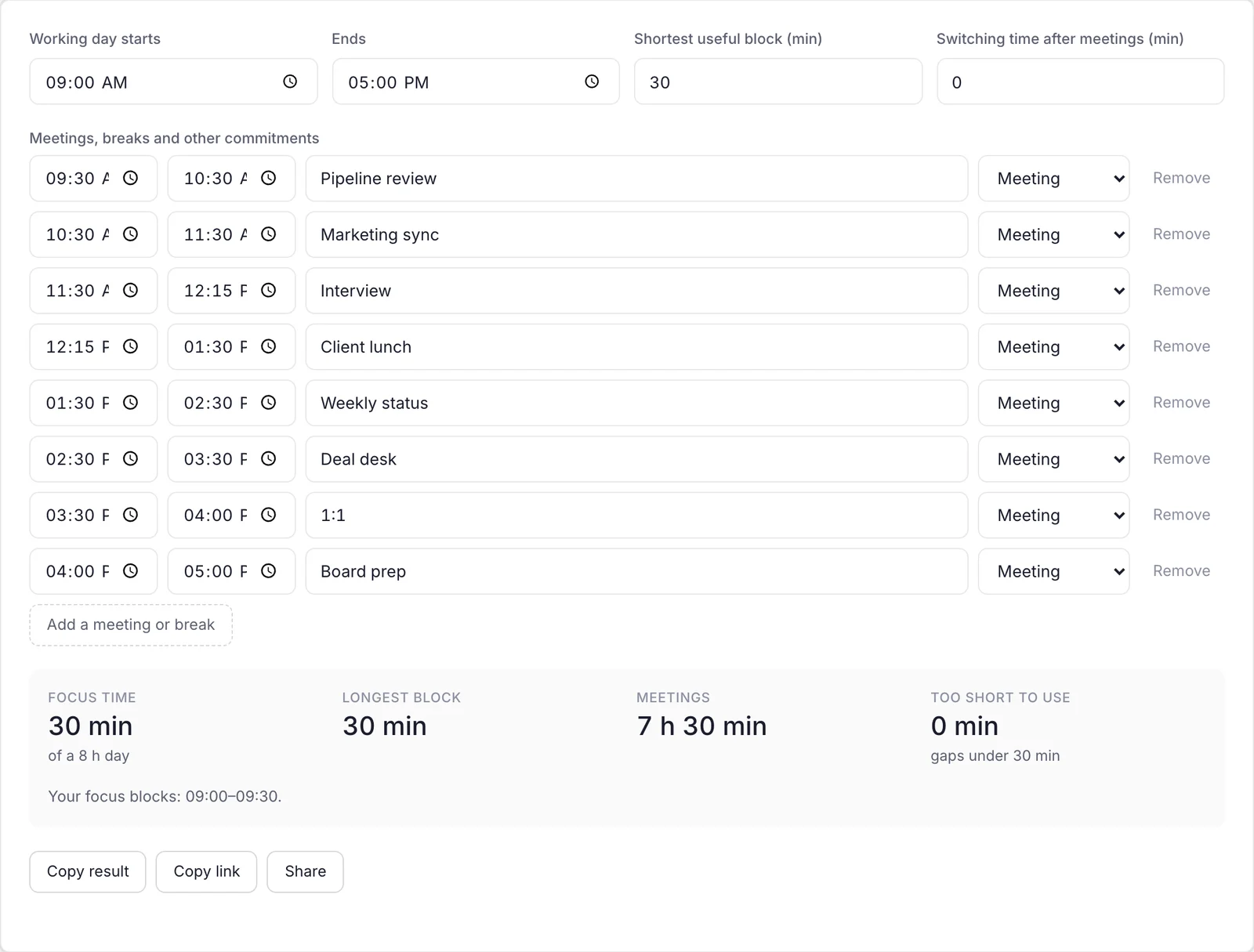The height and width of the screenshot is (952, 1254).
Task: Click the Working day starts time field
Action: (173, 81)
